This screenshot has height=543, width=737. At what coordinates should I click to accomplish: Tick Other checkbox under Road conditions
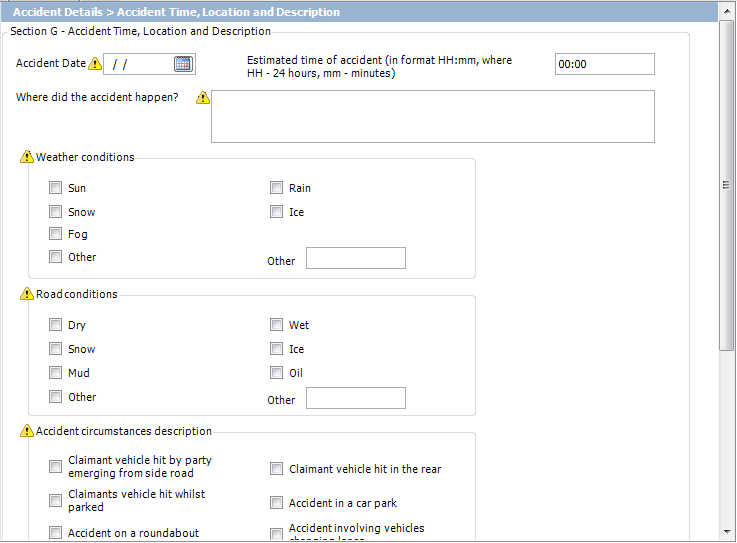pos(55,396)
